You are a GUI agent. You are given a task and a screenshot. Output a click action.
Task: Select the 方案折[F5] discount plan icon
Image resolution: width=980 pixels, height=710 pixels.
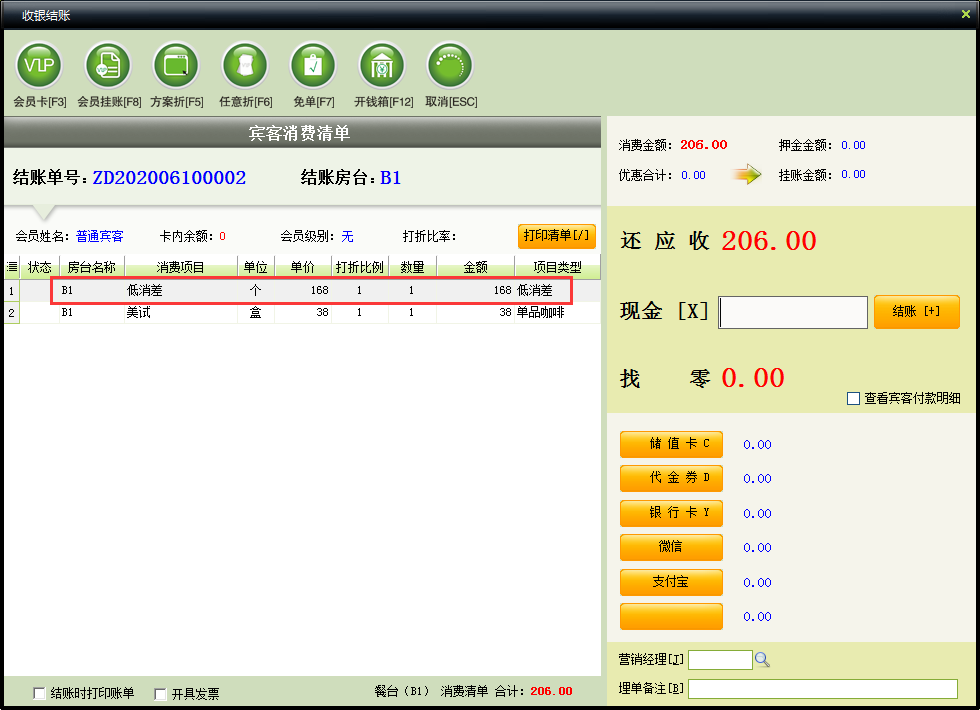pyautogui.click(x=176, y=66)
